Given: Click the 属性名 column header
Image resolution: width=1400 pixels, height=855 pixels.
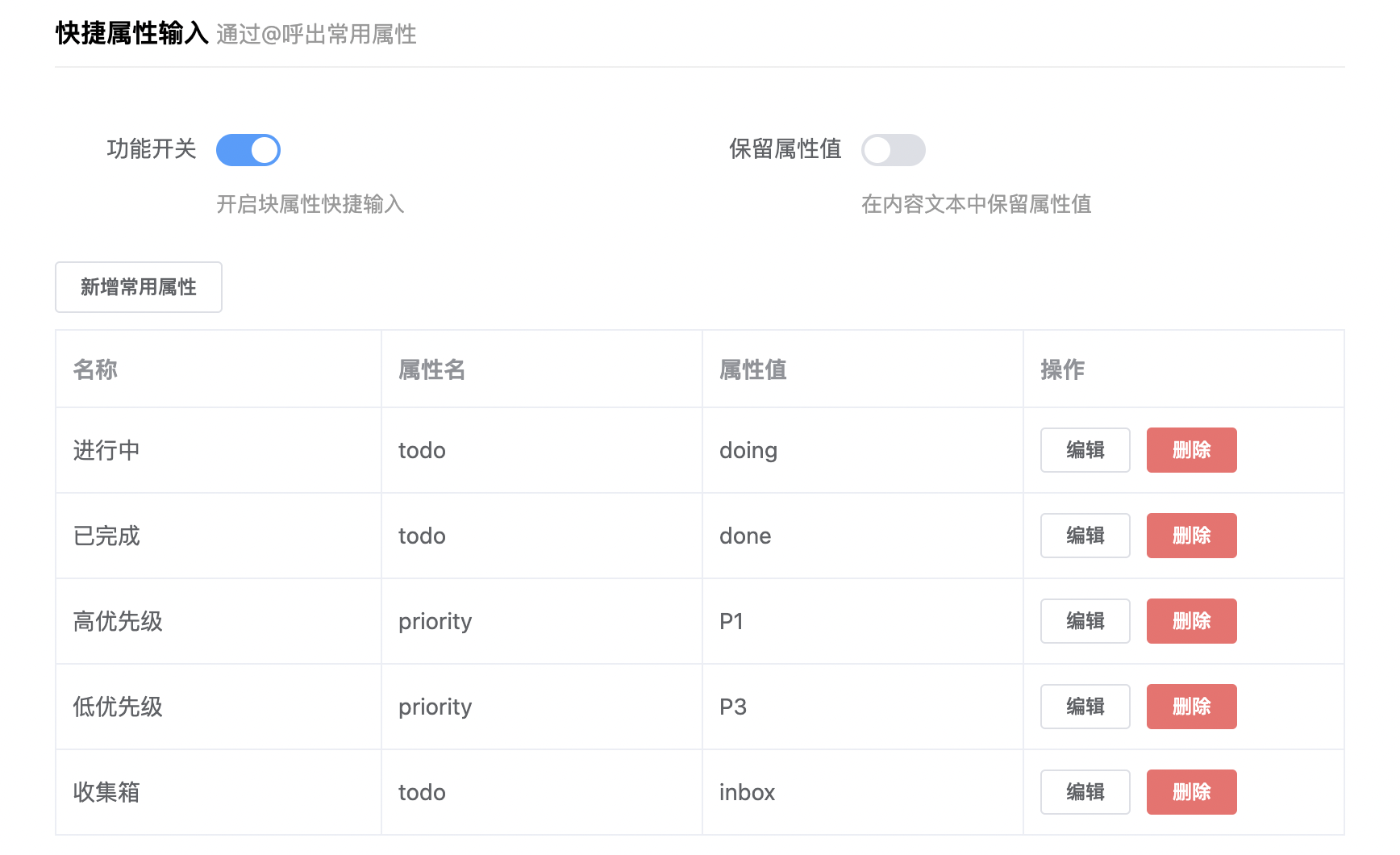Looking at the screenshot, I should (x=430, y=369).
